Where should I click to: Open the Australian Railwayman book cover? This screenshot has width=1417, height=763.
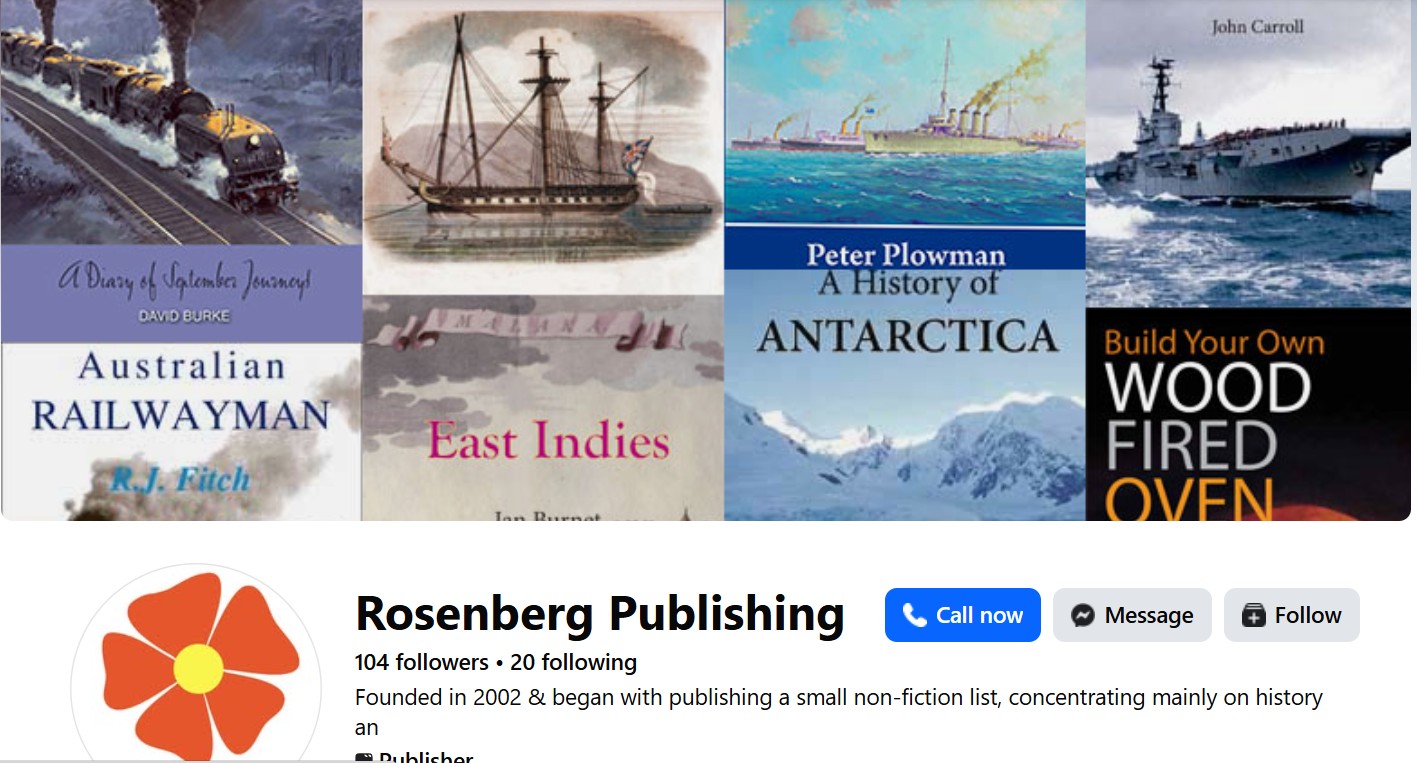point(181,432)
